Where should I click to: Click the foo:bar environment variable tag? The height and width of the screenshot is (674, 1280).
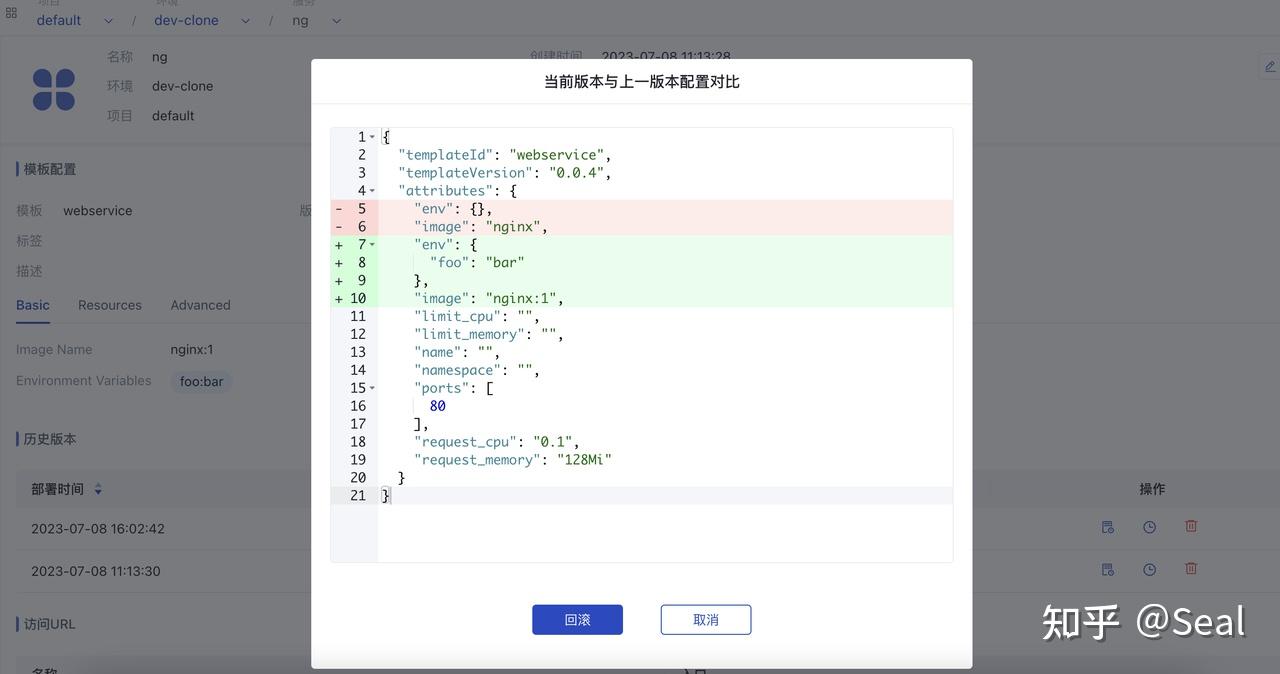(201, 381)
